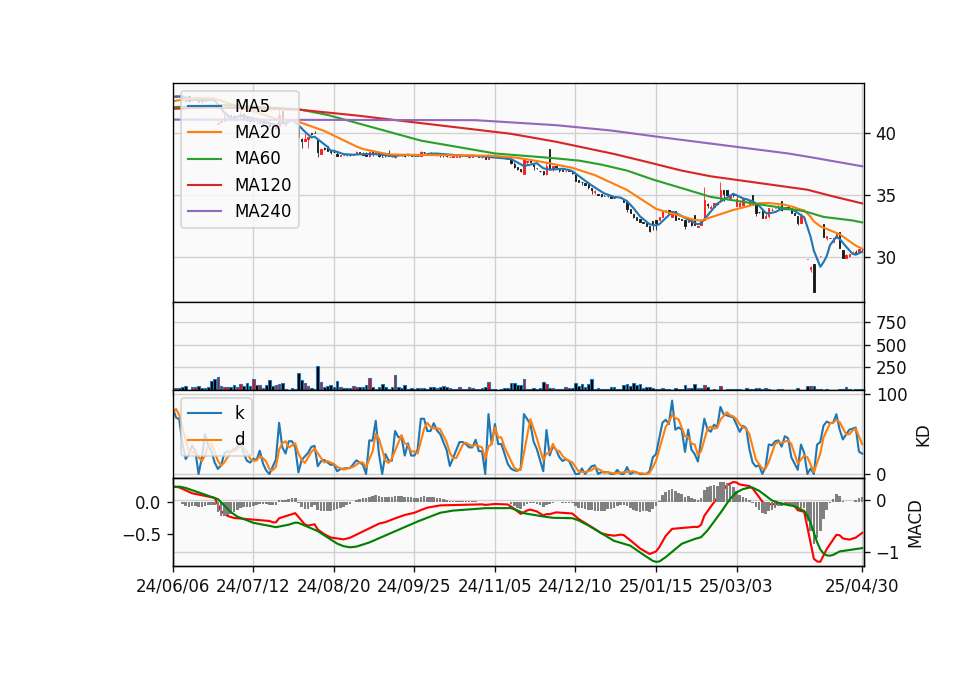Viewport: 960px width, 690px height.
Task: Click the KD axis value 100
Action: tap(891, 395)
